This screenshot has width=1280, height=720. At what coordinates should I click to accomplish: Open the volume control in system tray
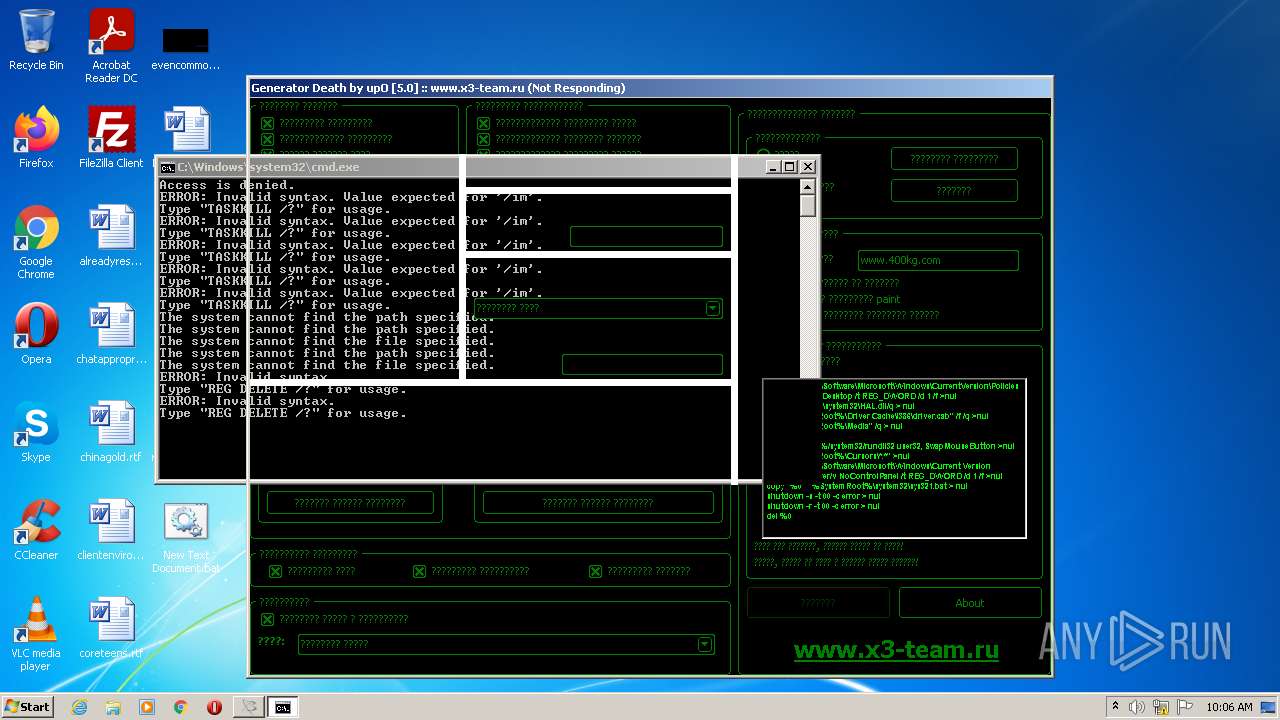click(1136, 707)
